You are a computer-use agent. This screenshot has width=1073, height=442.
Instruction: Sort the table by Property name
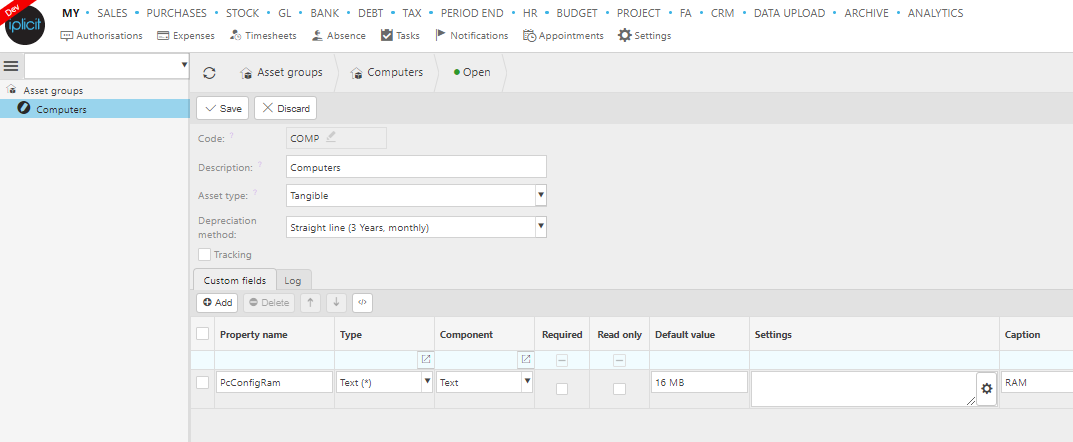(254, 335)
